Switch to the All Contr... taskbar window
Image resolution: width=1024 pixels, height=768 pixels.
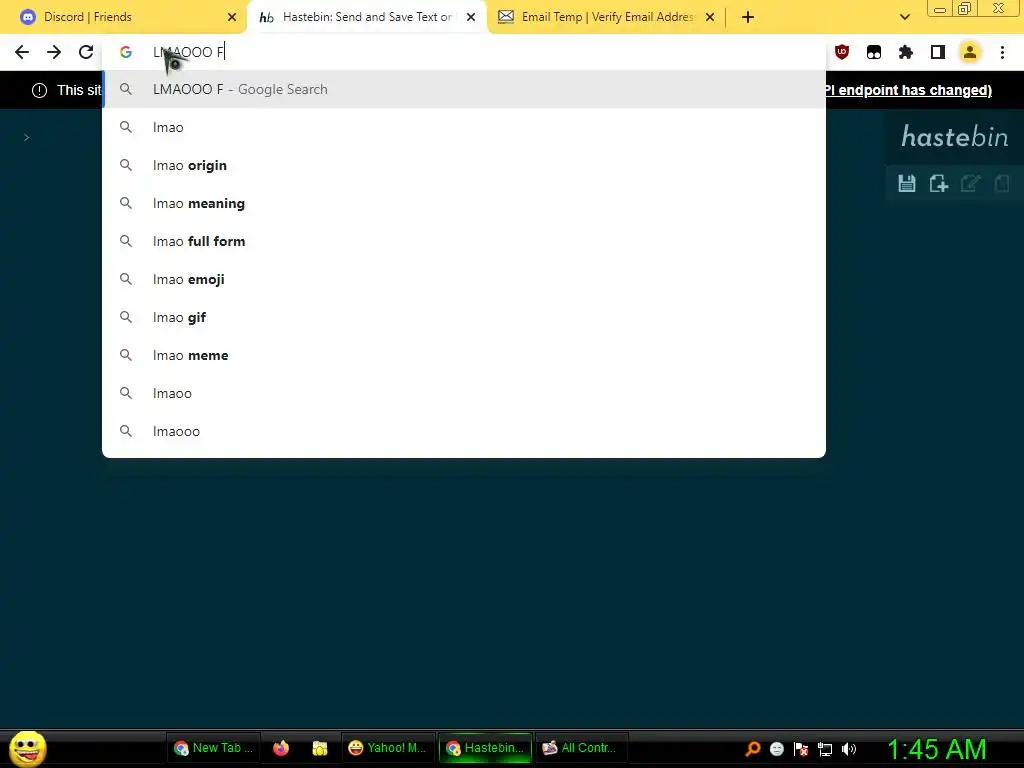[x=580, y=748]
